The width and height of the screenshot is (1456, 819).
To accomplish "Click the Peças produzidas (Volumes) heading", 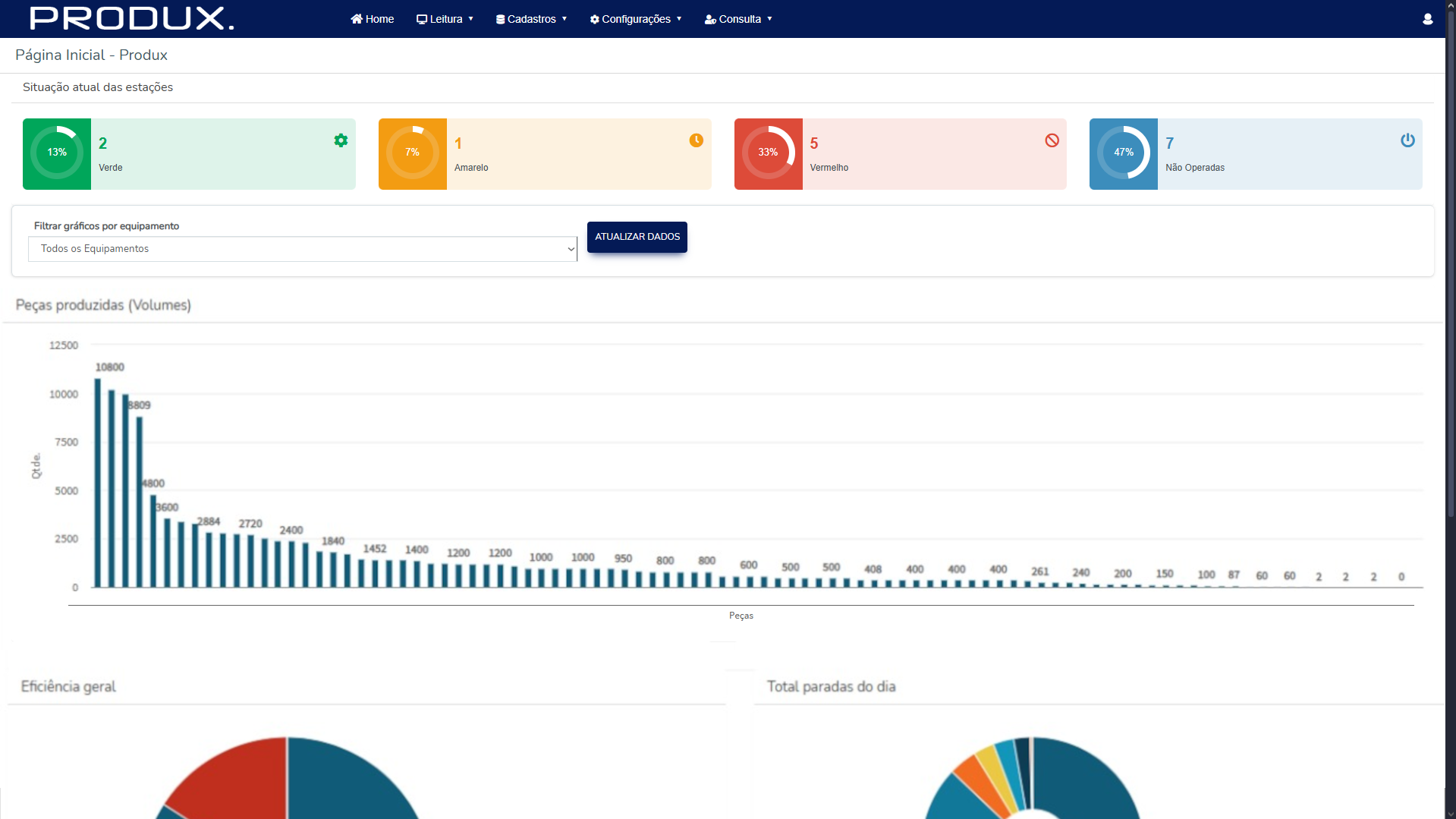I will 103,305.
